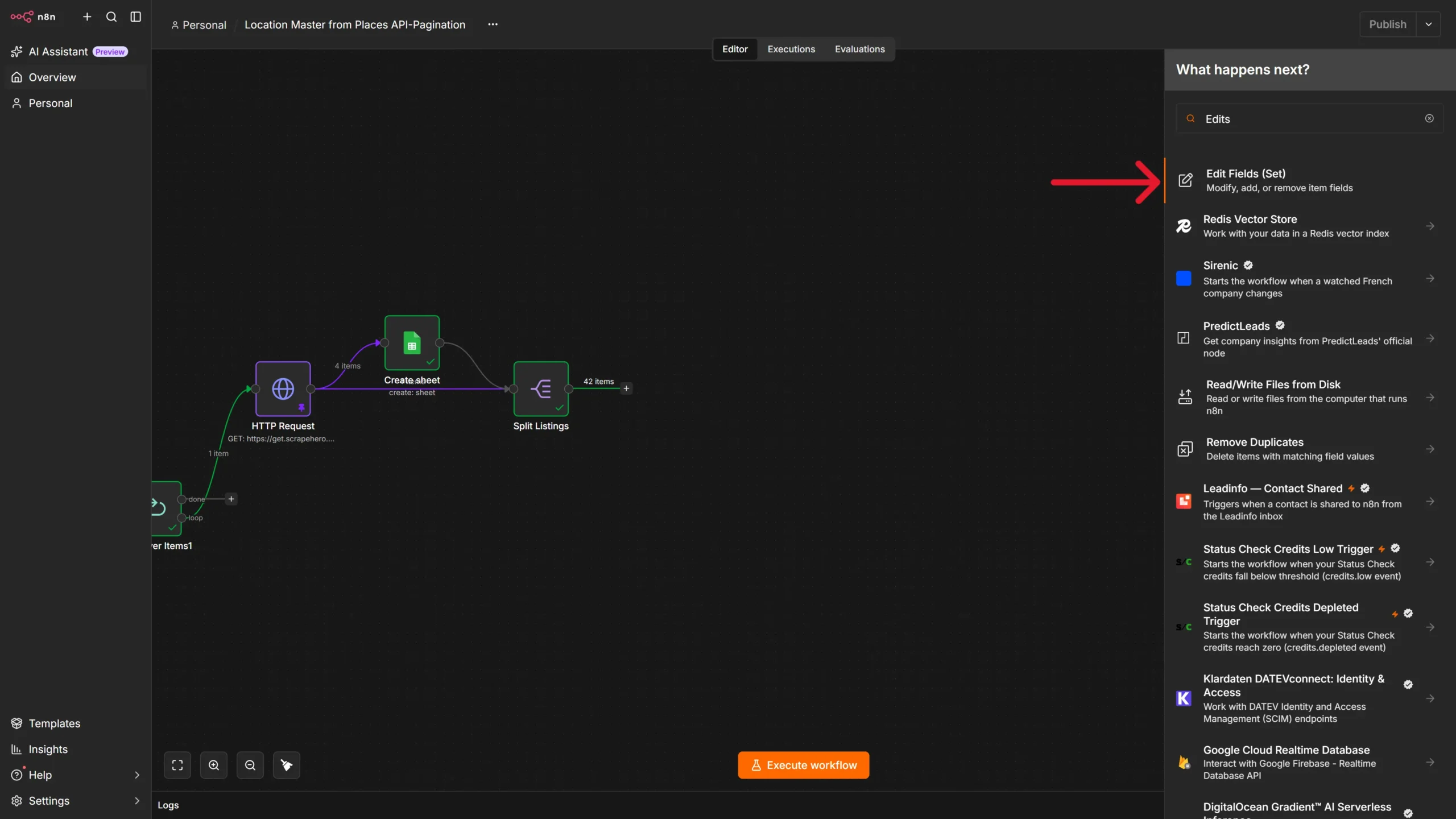Create new item with plus icon
Screen dimensions: 1456x819
point(87,16)
